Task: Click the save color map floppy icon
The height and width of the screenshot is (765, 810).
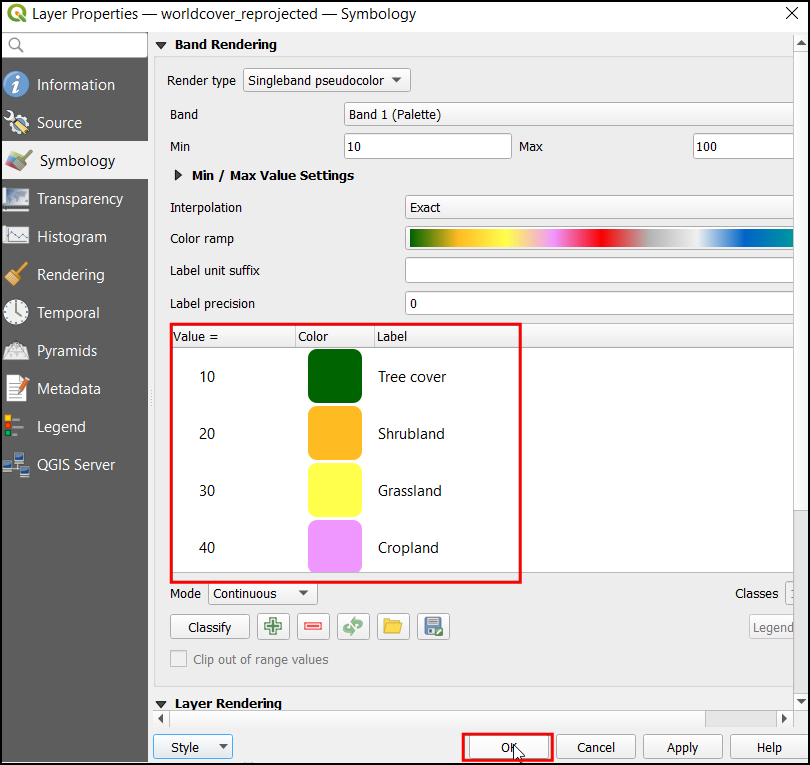Action: [x=433, y=627]
